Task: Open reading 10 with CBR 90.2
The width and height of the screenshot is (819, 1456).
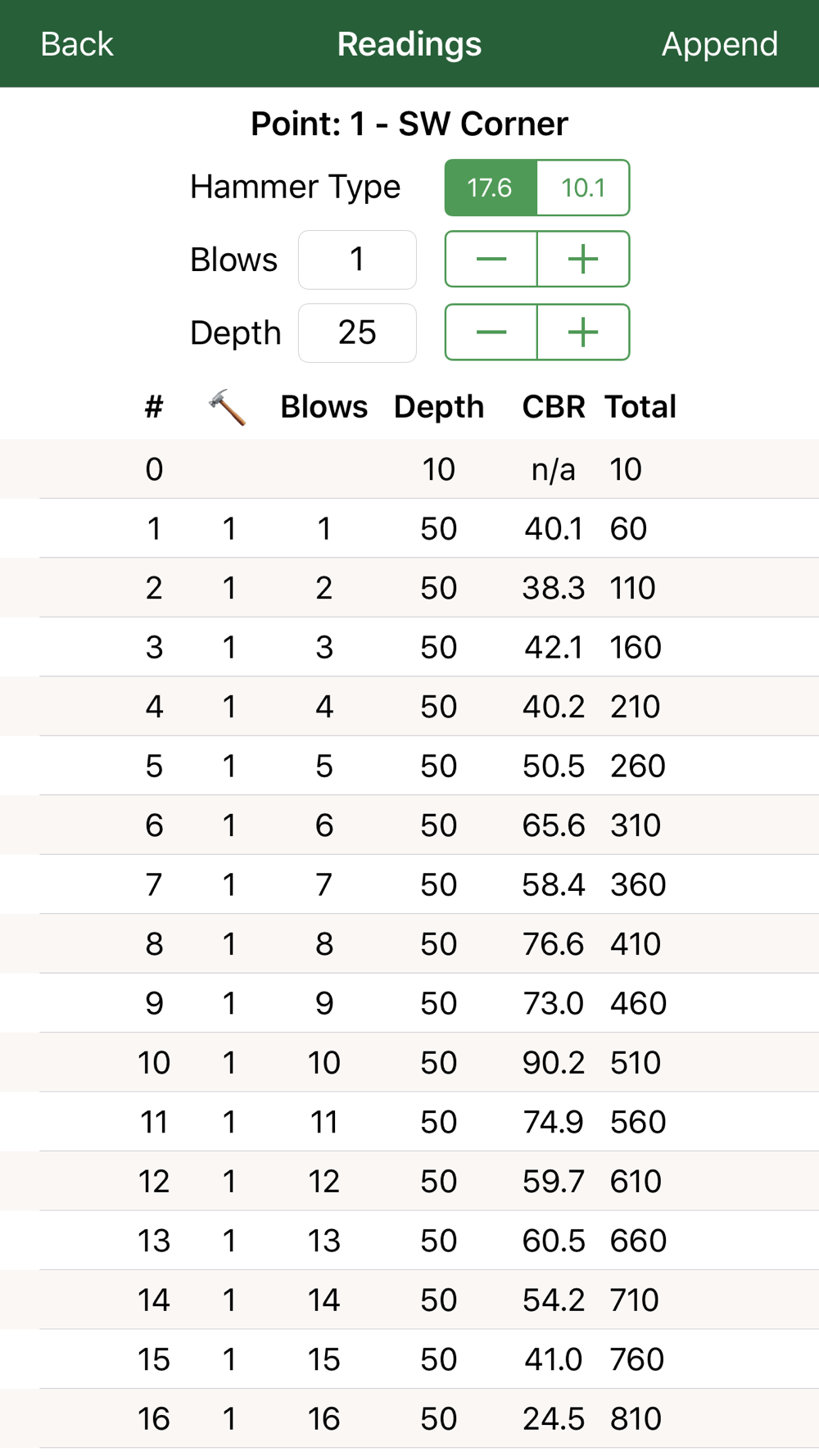Action: pos(409,1062)
